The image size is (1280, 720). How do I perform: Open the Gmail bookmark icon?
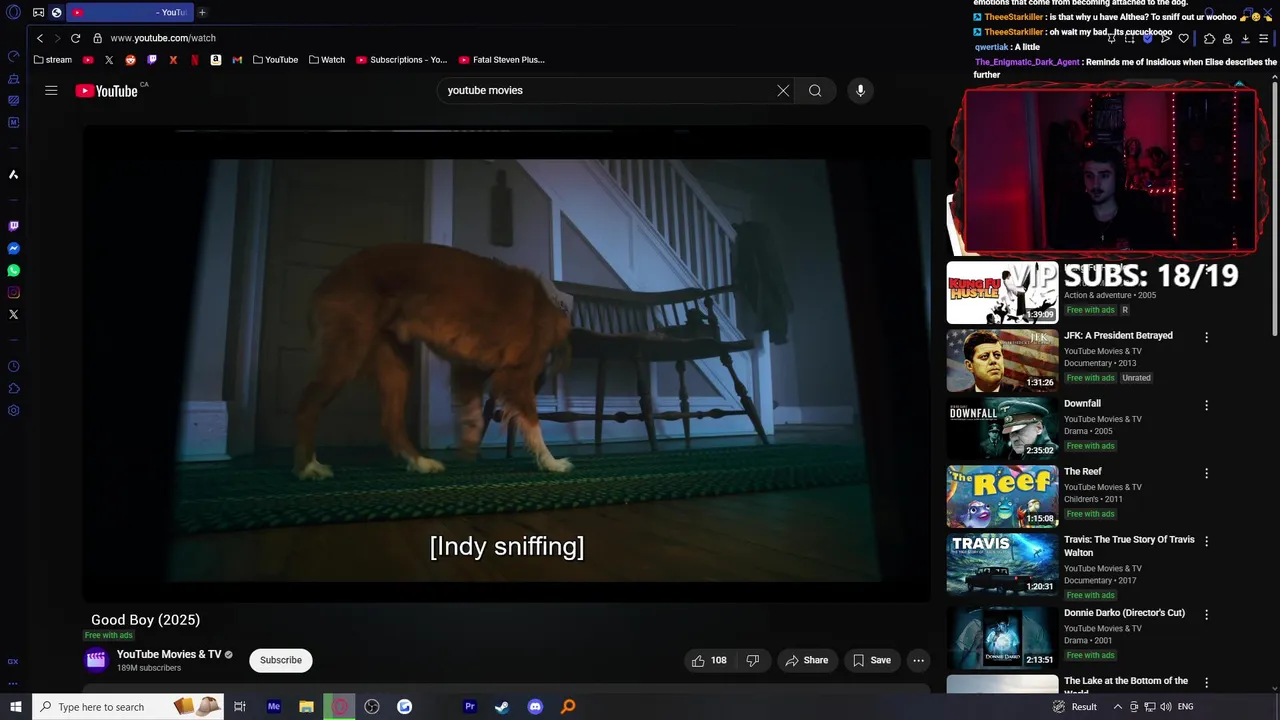point(237,60)
